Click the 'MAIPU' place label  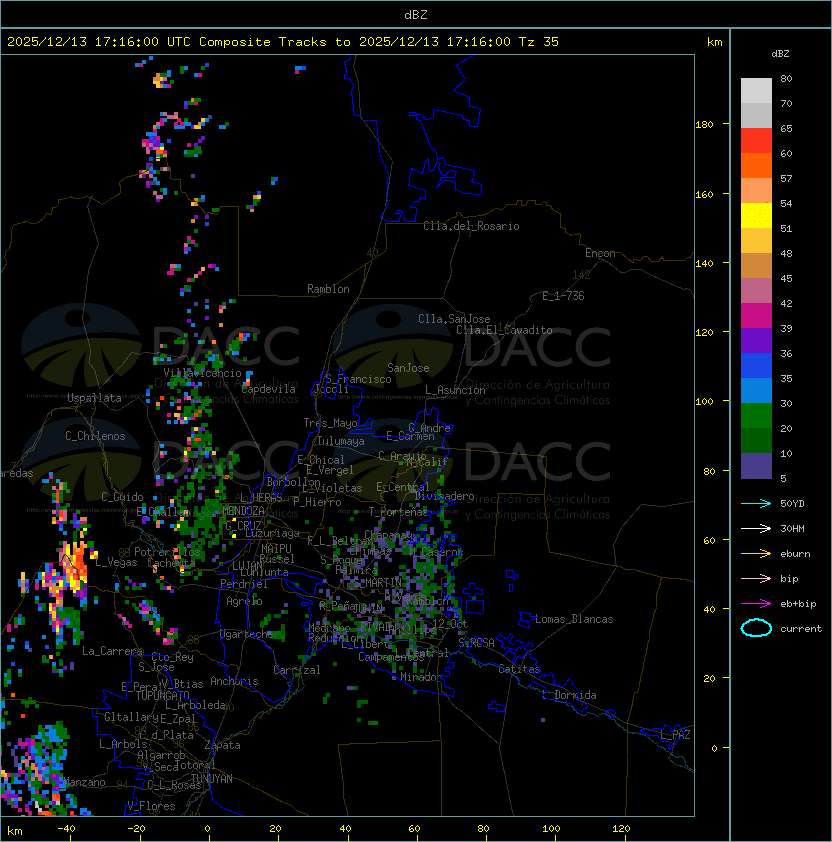(x=276, y=549)
